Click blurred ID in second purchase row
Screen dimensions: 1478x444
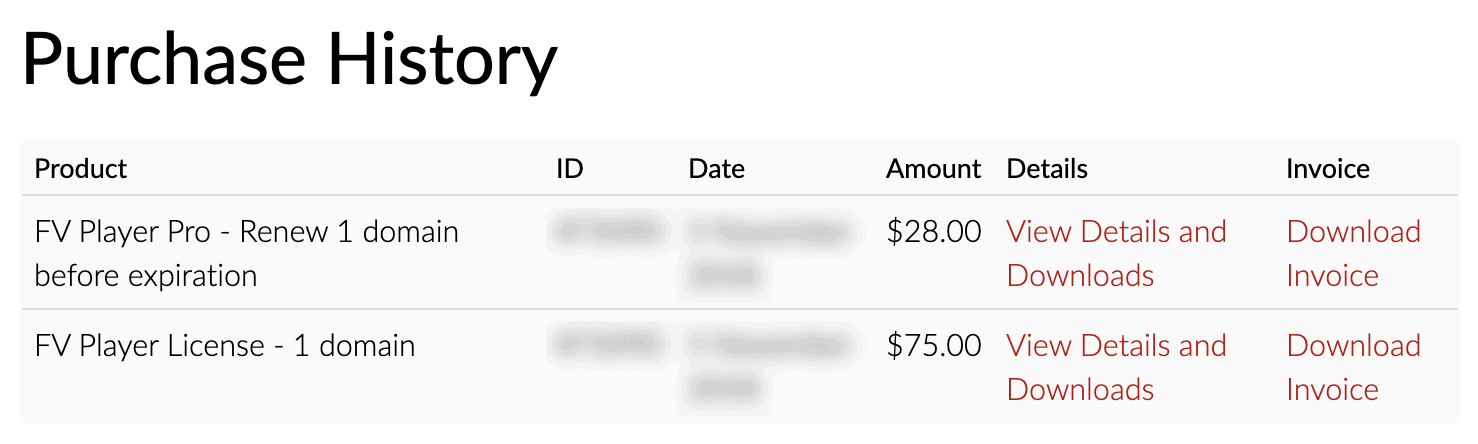[x=608, y=346]
